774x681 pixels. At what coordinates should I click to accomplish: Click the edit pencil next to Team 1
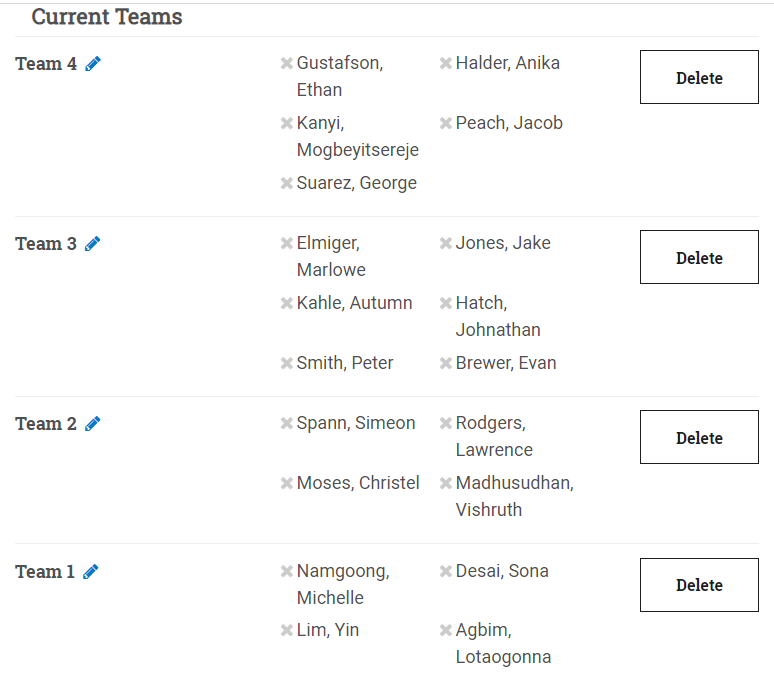tap(91, 572)
